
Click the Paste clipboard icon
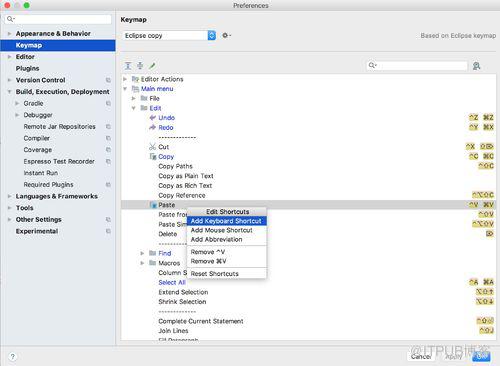(x=153, y=205)
